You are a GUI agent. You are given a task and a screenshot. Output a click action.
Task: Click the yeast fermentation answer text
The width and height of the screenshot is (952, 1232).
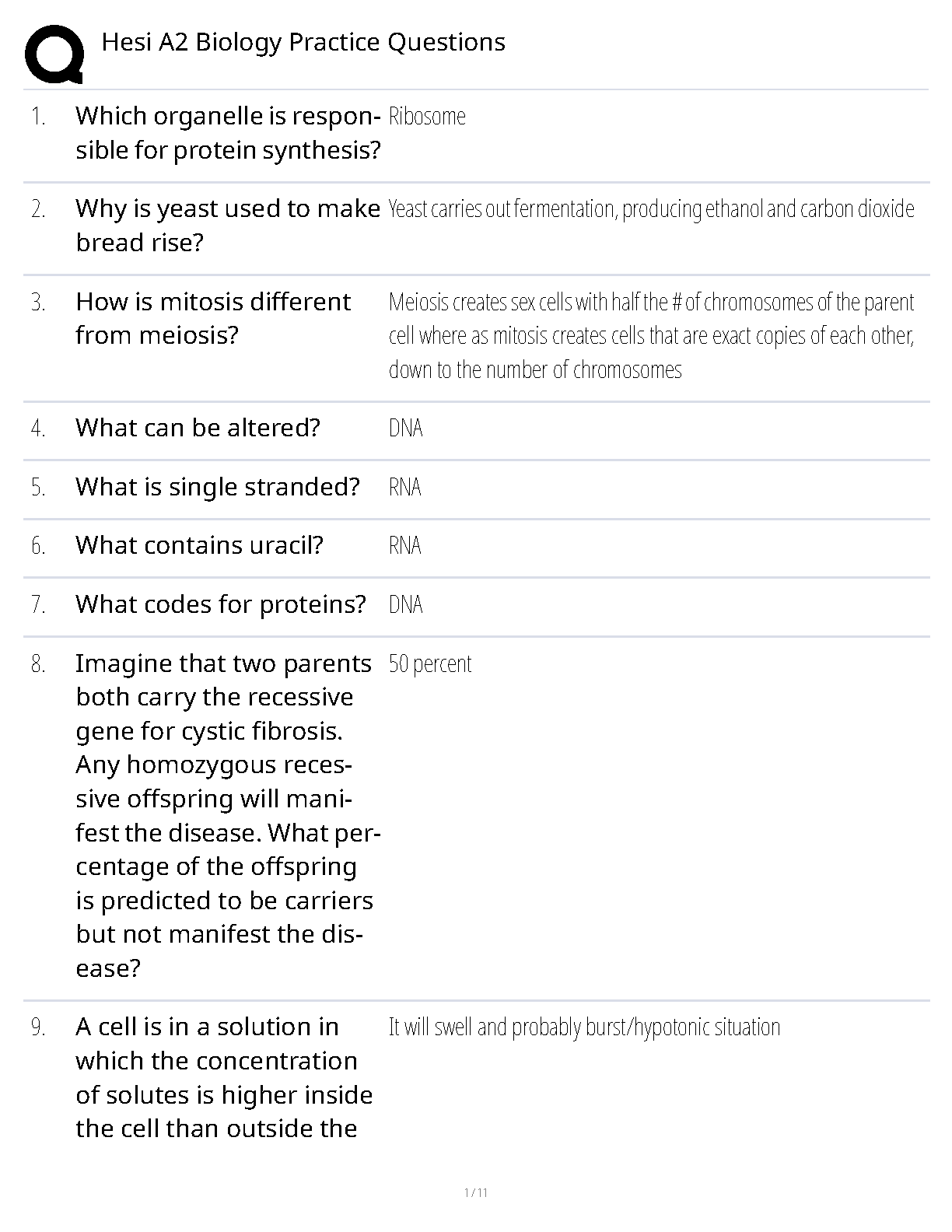pyautogui.click(x=651, y=209)
